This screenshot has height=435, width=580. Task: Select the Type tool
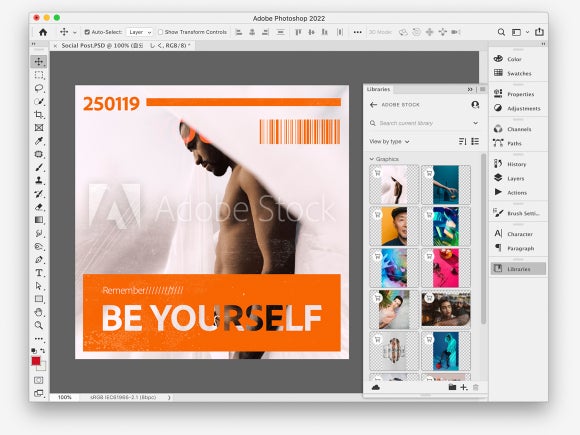coord(39,273)
